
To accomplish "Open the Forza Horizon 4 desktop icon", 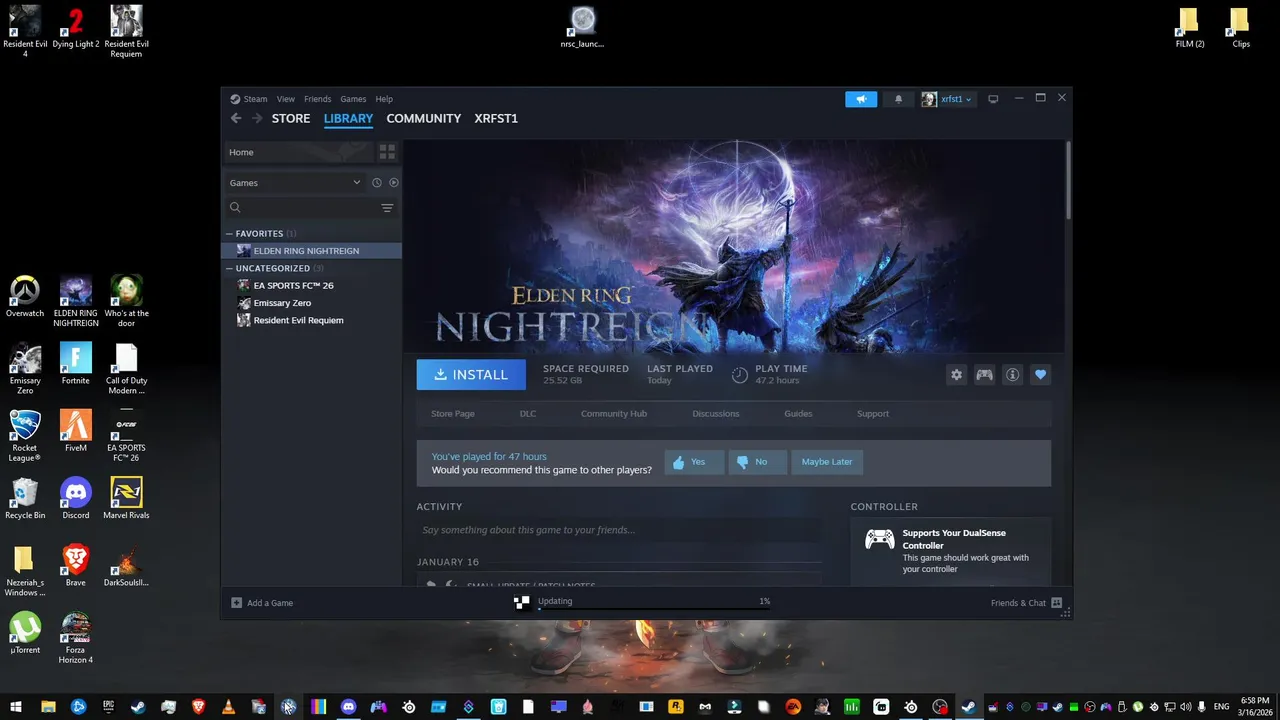I will 76,638.
